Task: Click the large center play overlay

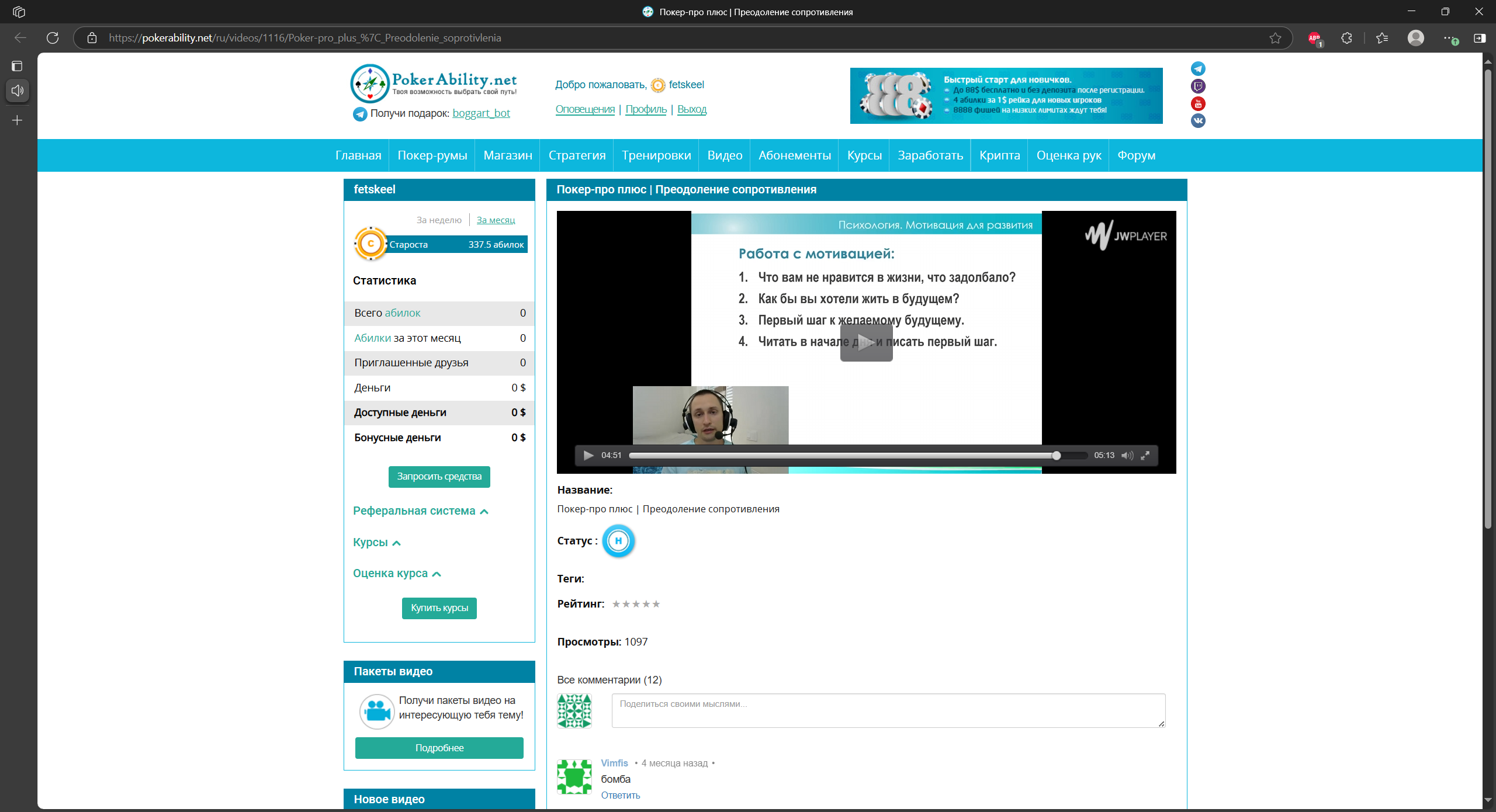Action: click(866, 342)
